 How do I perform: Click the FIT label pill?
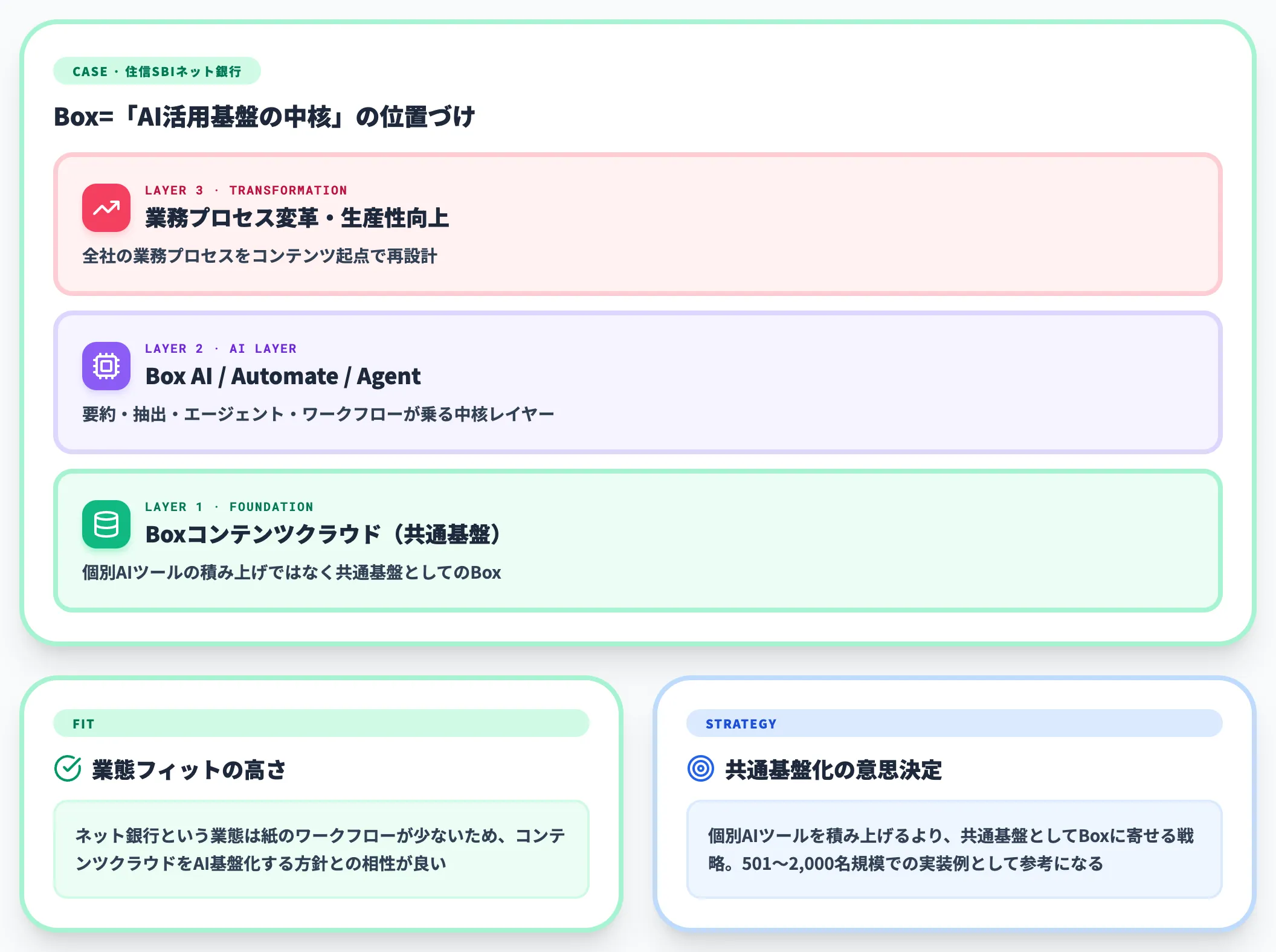[321, 723]
